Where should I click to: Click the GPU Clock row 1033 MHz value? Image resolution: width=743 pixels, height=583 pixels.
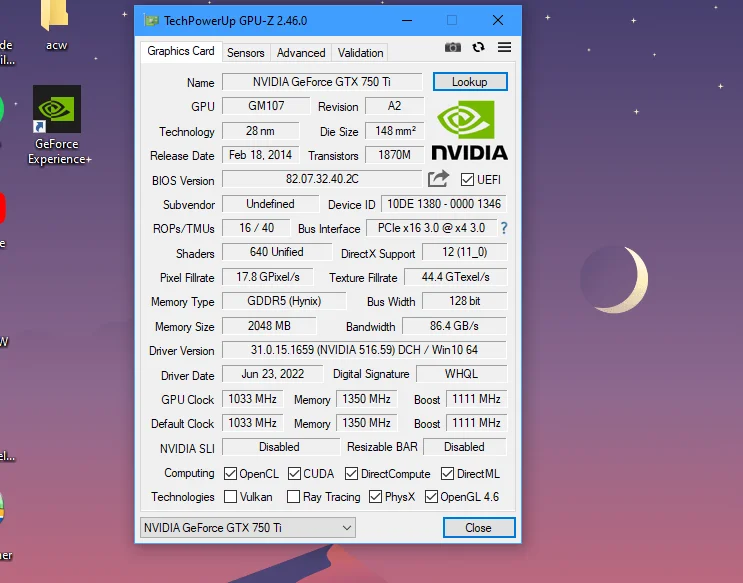[253, 399]
